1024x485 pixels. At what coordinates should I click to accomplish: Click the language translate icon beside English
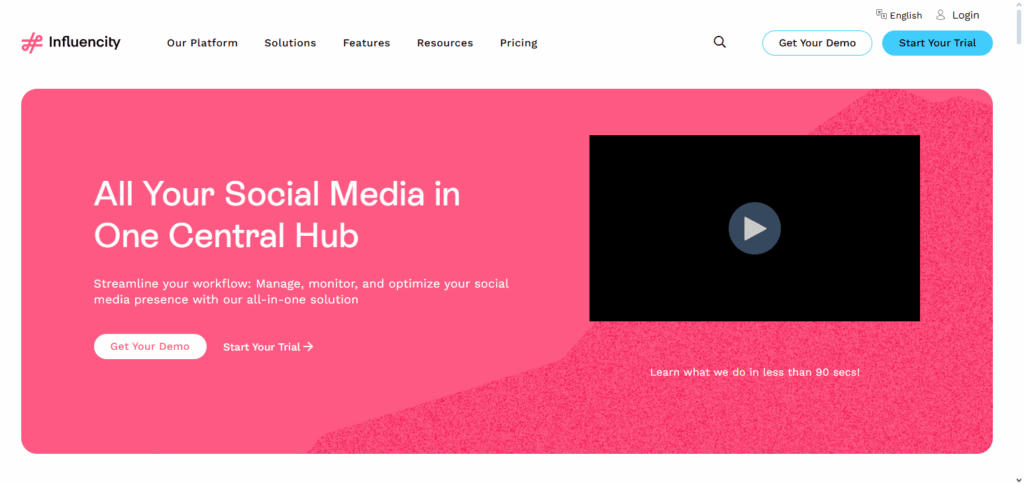(881, 14)
